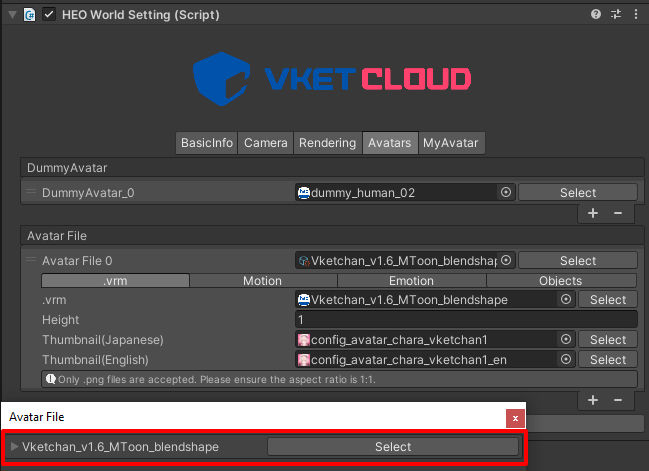
Task: Open object picker for the .vrm field
Action: [566, 299]
